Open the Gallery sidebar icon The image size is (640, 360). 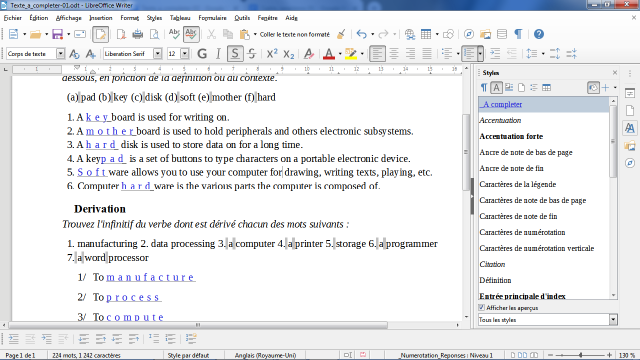tap(630, 146)
